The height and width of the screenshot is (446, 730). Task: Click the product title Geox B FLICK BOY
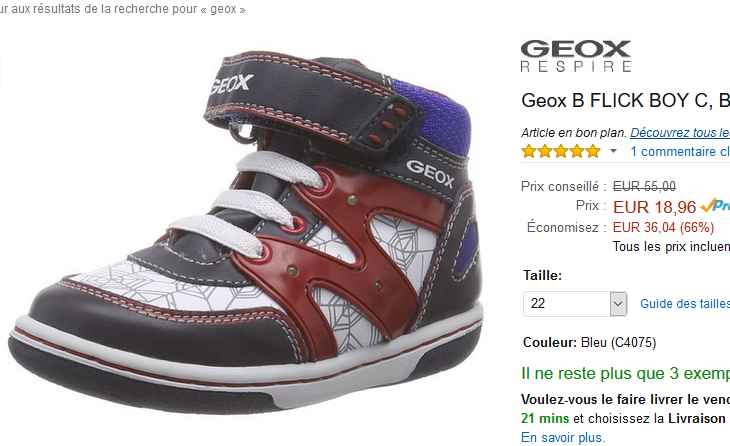point(625,101)
